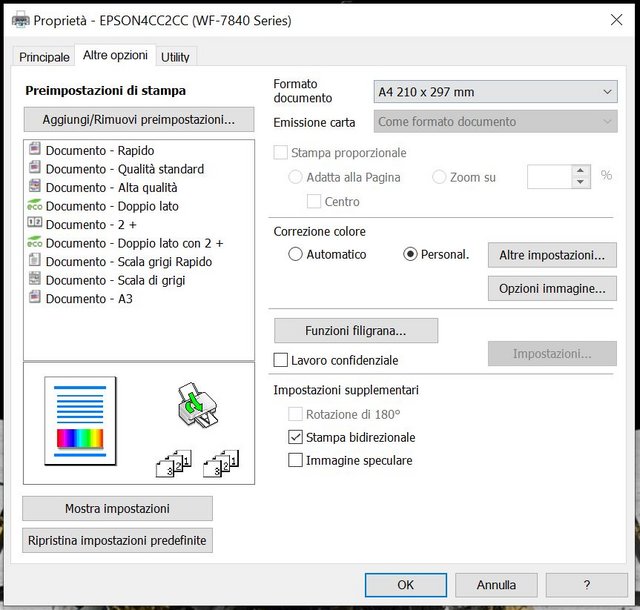The width and height of the screenshot is (640, 610).
Task: Select preset text Documento - Doppio lato con 2 +
Action: [135, 243]
